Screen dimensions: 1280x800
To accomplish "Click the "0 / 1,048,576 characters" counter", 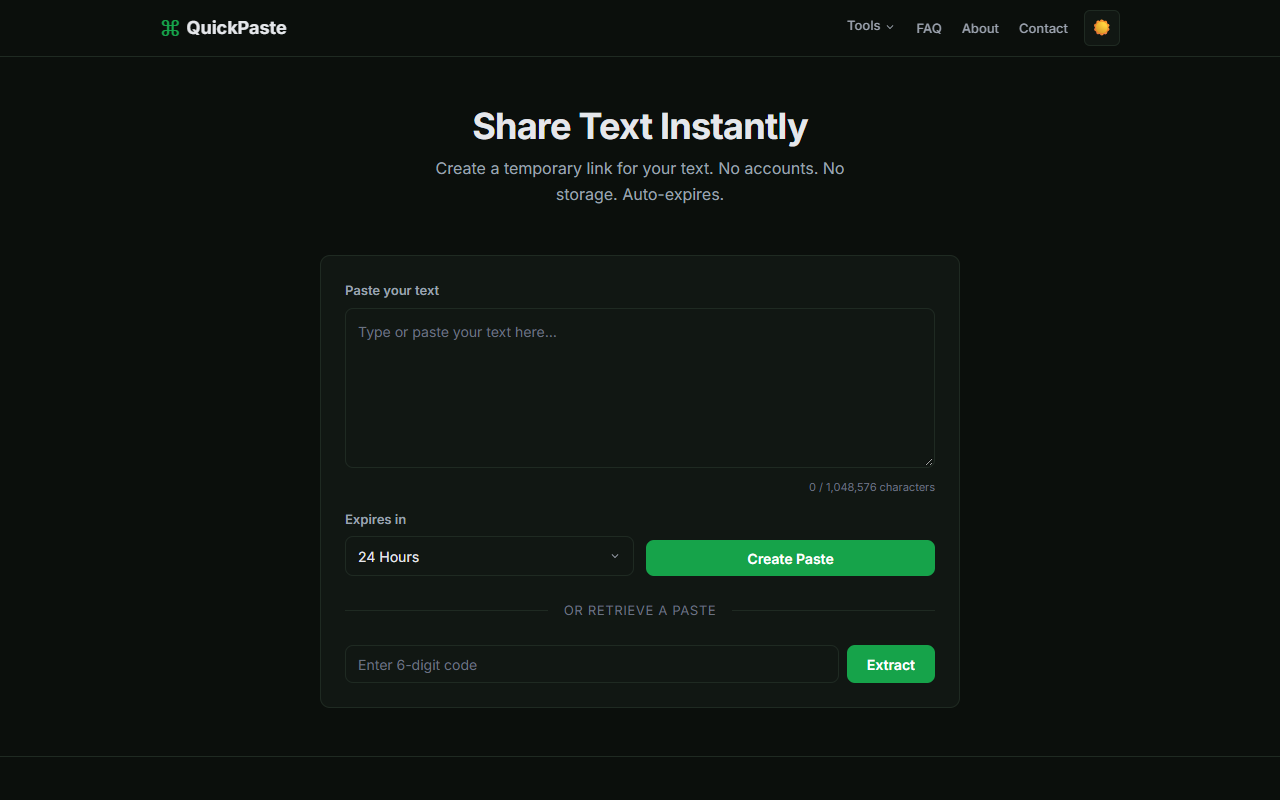I will pyautogui.click(x=872, y=487).
